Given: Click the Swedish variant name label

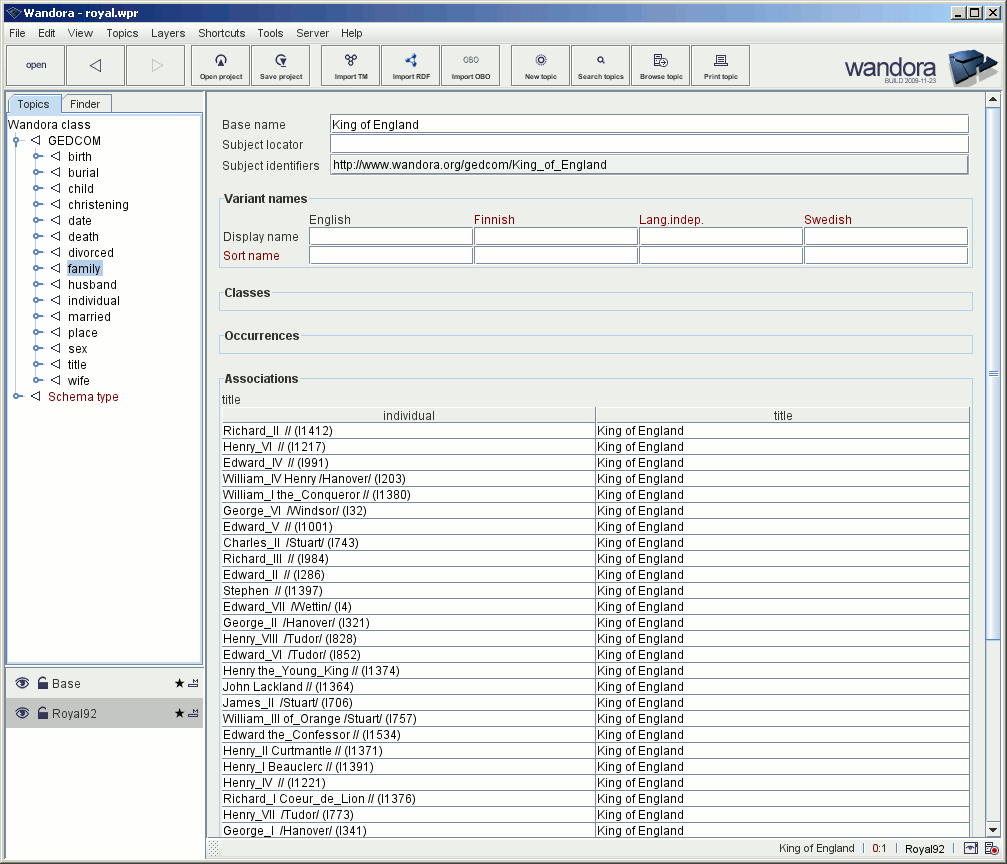Looking at the screenshot, I should click(x=827, y=220).
